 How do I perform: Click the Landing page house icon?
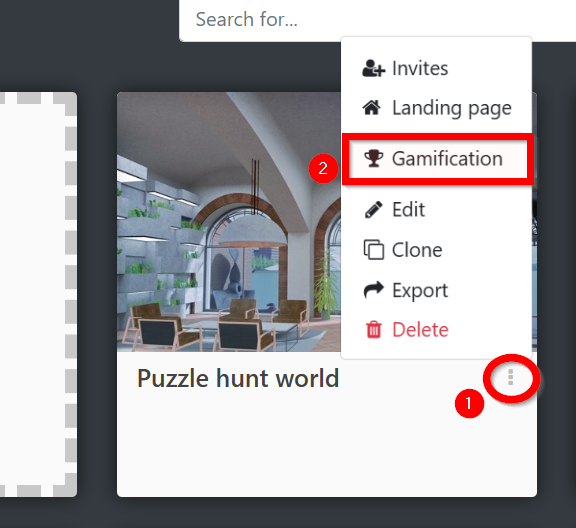pos(372,108)
